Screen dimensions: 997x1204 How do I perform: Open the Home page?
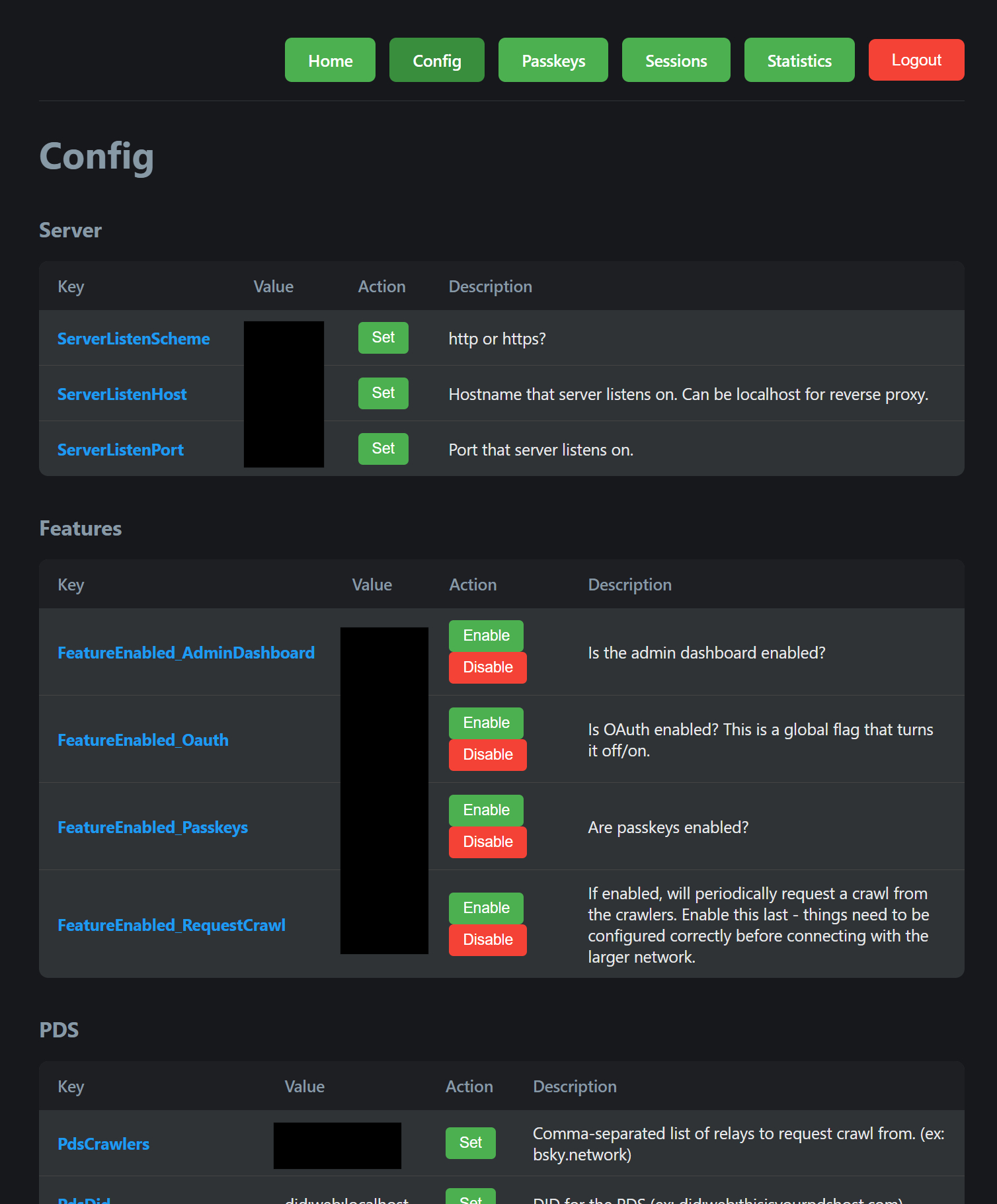(330, 60)
